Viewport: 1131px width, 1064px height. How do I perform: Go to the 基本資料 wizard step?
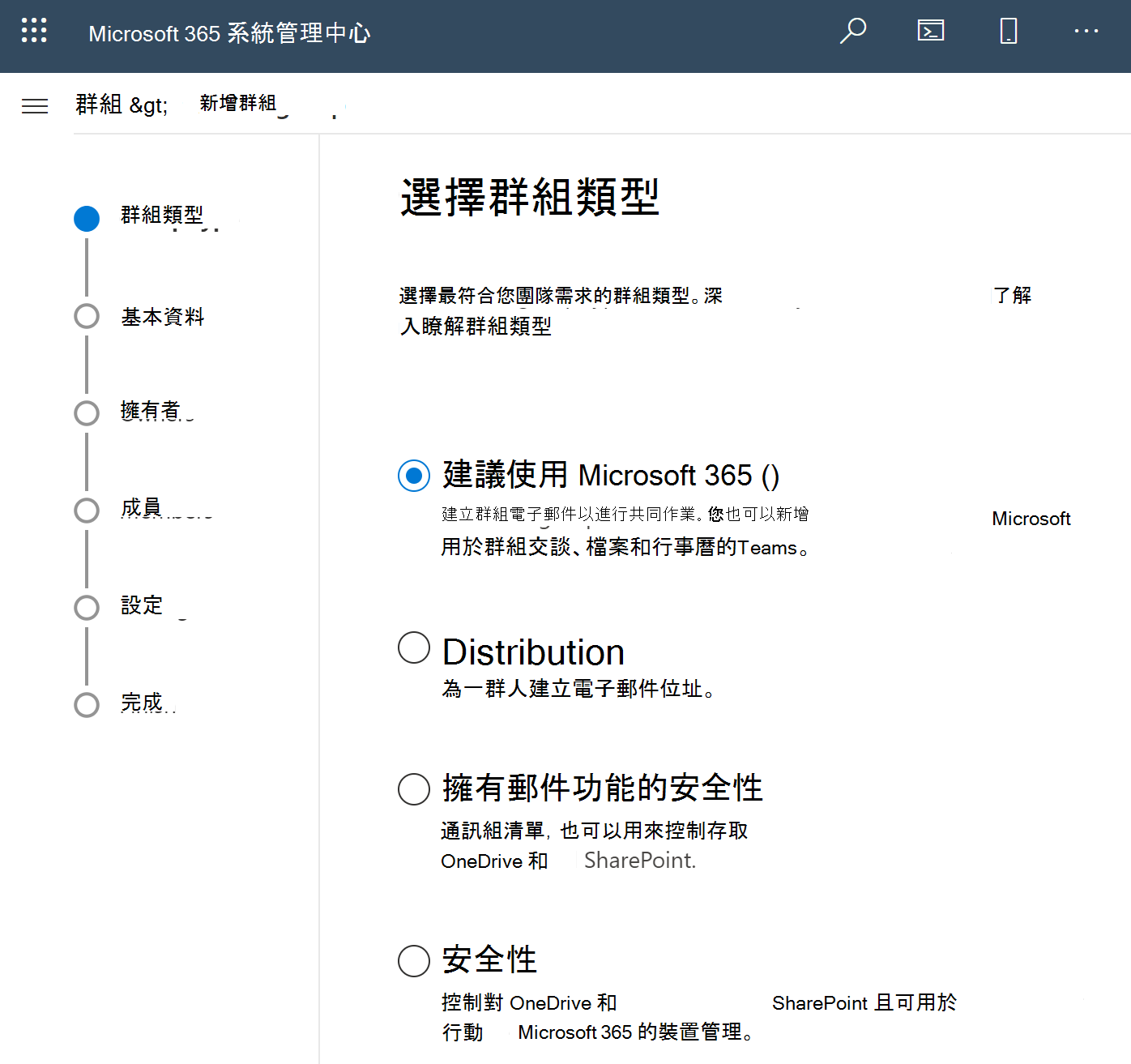coord(162,316)
